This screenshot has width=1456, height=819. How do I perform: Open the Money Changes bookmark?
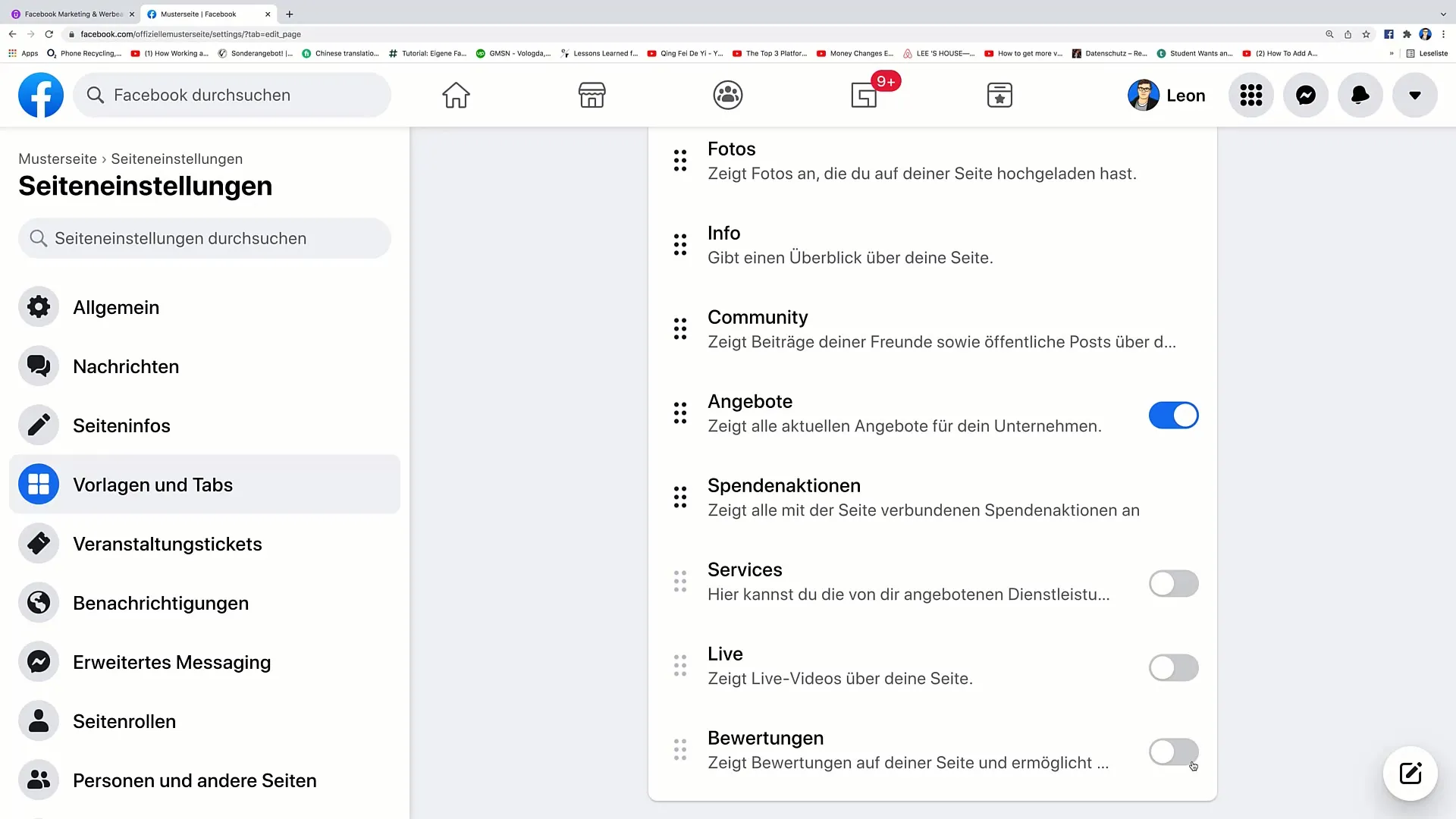coord(855,53)
